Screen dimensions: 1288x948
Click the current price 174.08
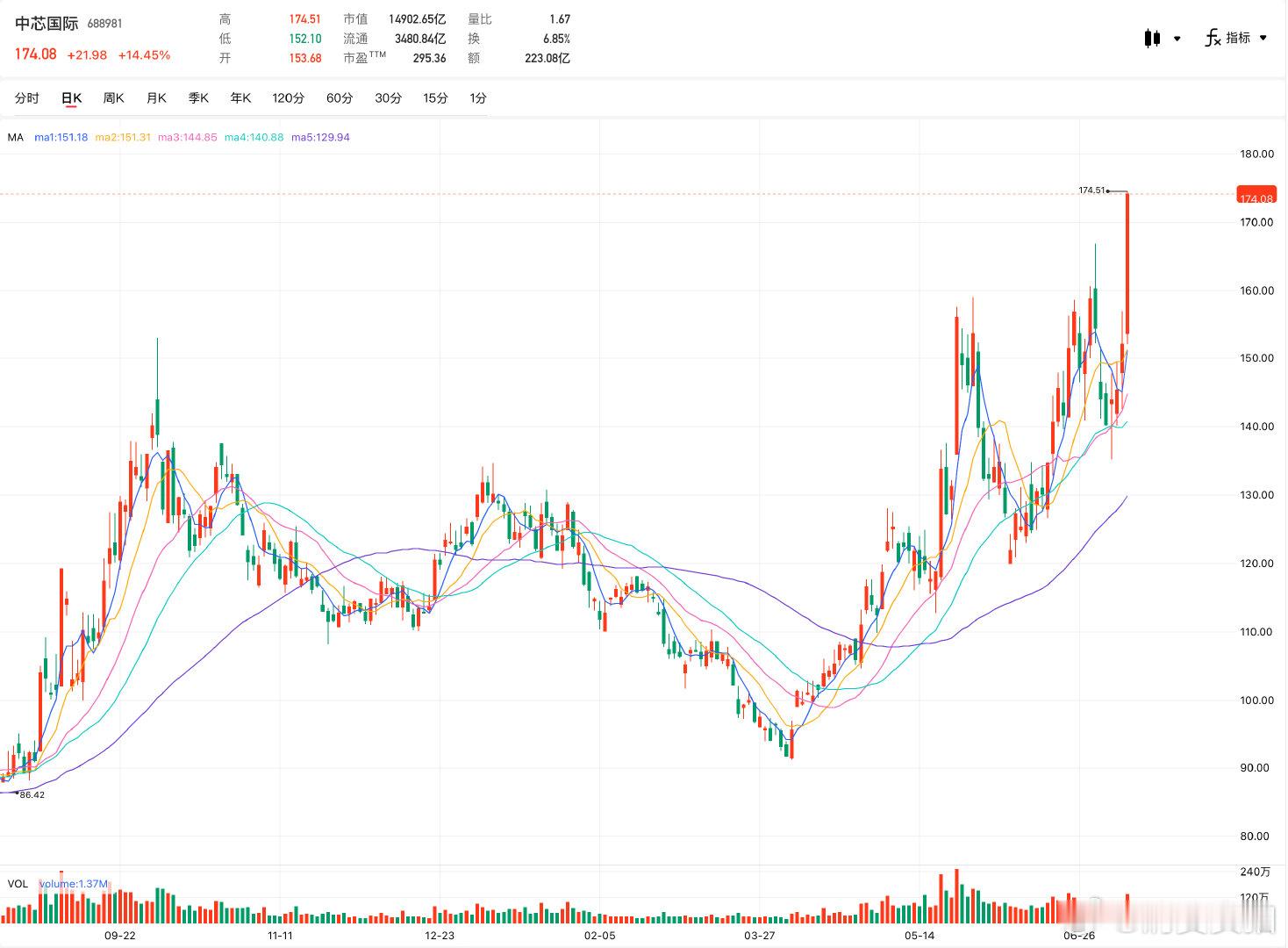(35, 54)
